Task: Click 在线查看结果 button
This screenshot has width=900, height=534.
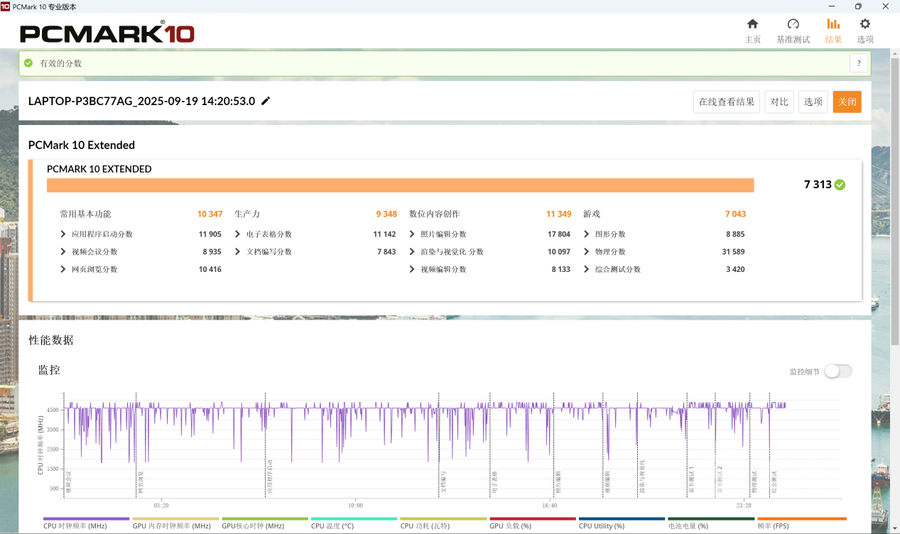Action: coord(726,102)
